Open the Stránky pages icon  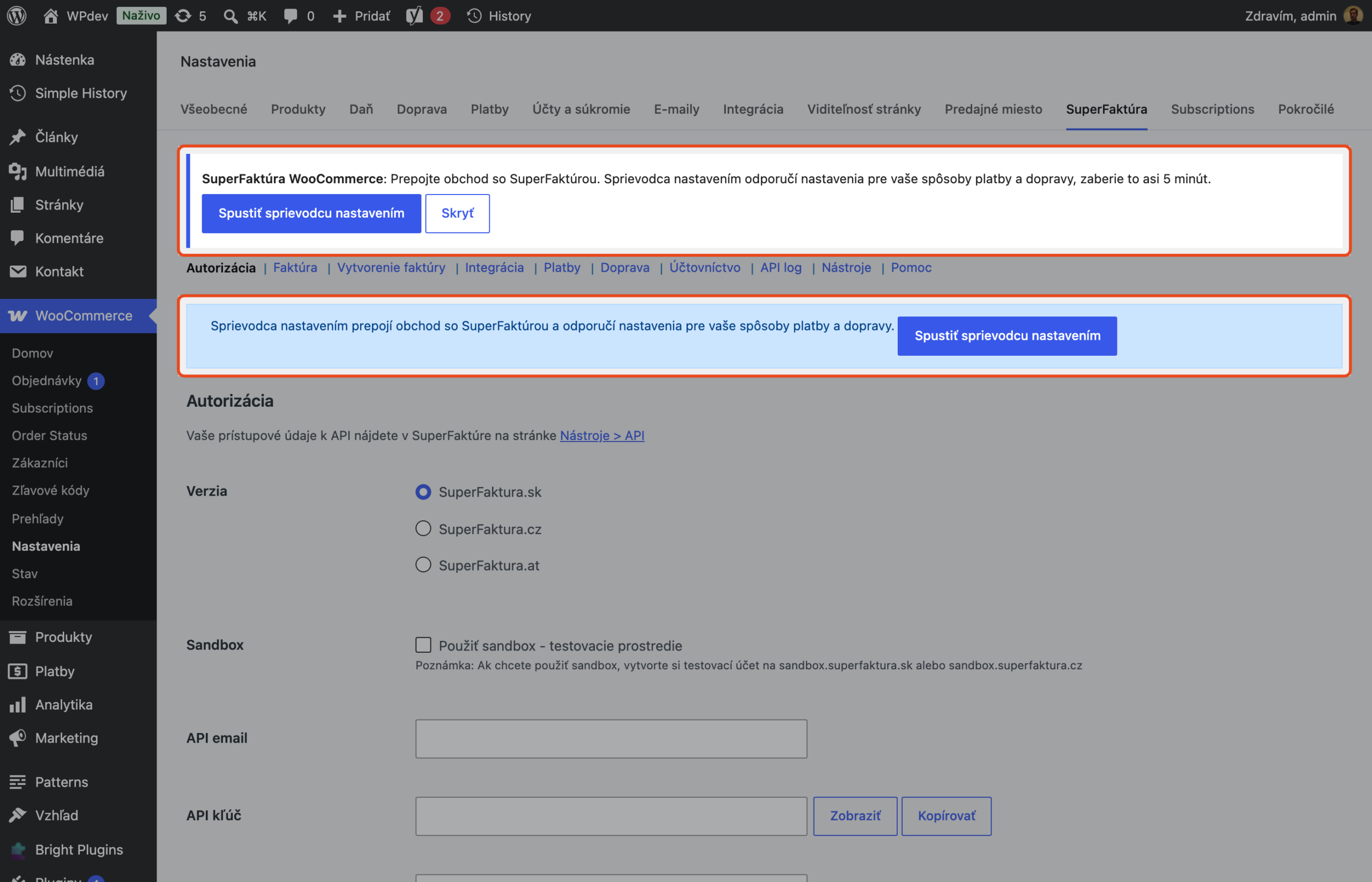[18, 205]
